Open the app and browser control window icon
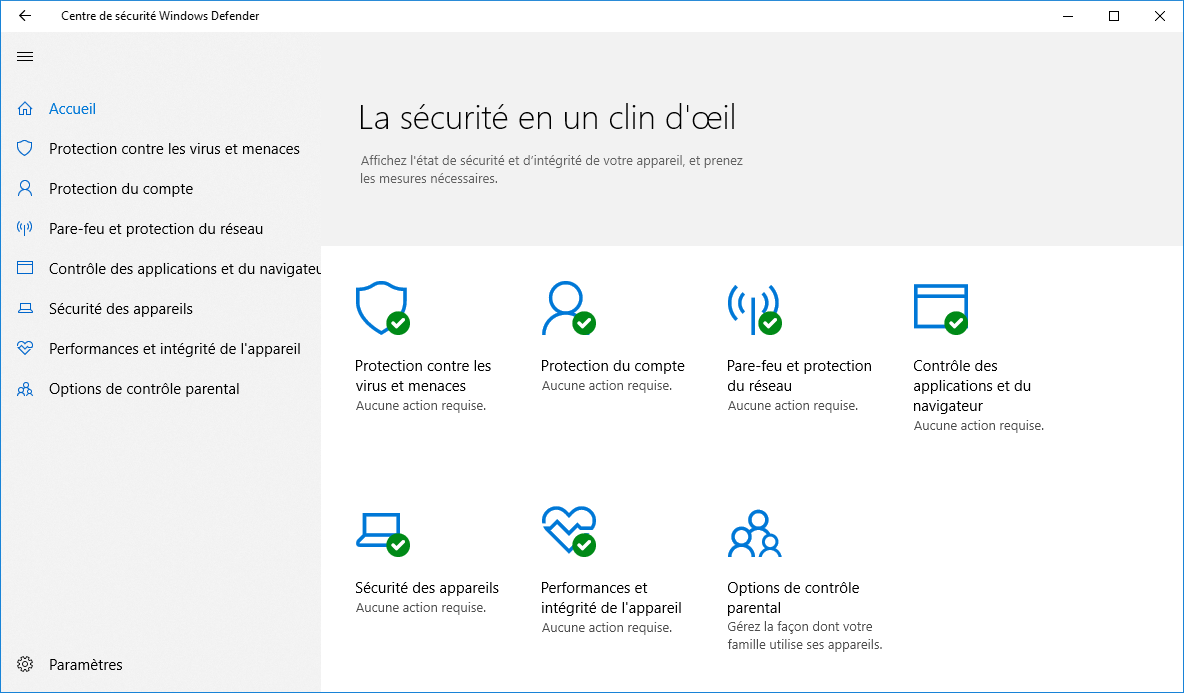 [940, 309]
